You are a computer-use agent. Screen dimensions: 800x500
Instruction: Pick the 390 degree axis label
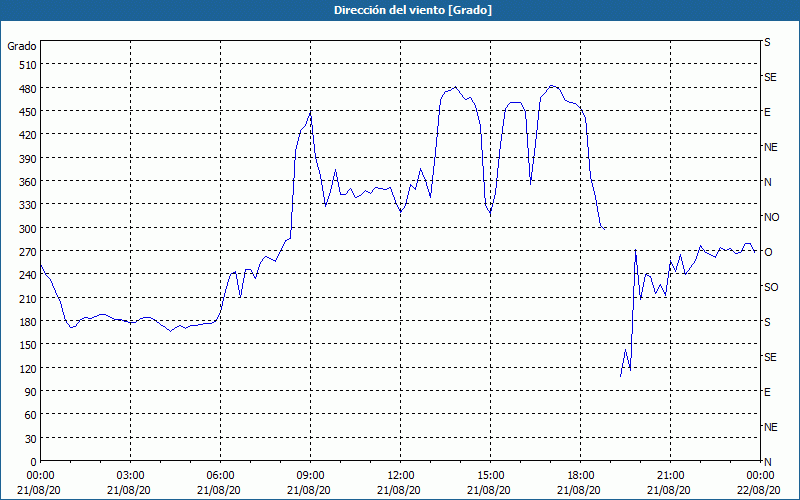pos(28,159)
